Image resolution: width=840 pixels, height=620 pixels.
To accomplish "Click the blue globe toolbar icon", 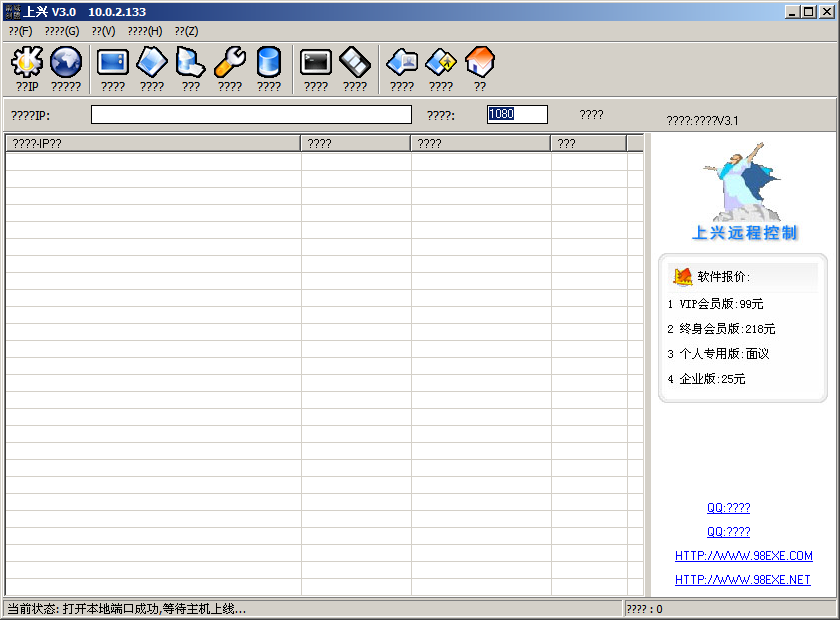I will (66, 63).
